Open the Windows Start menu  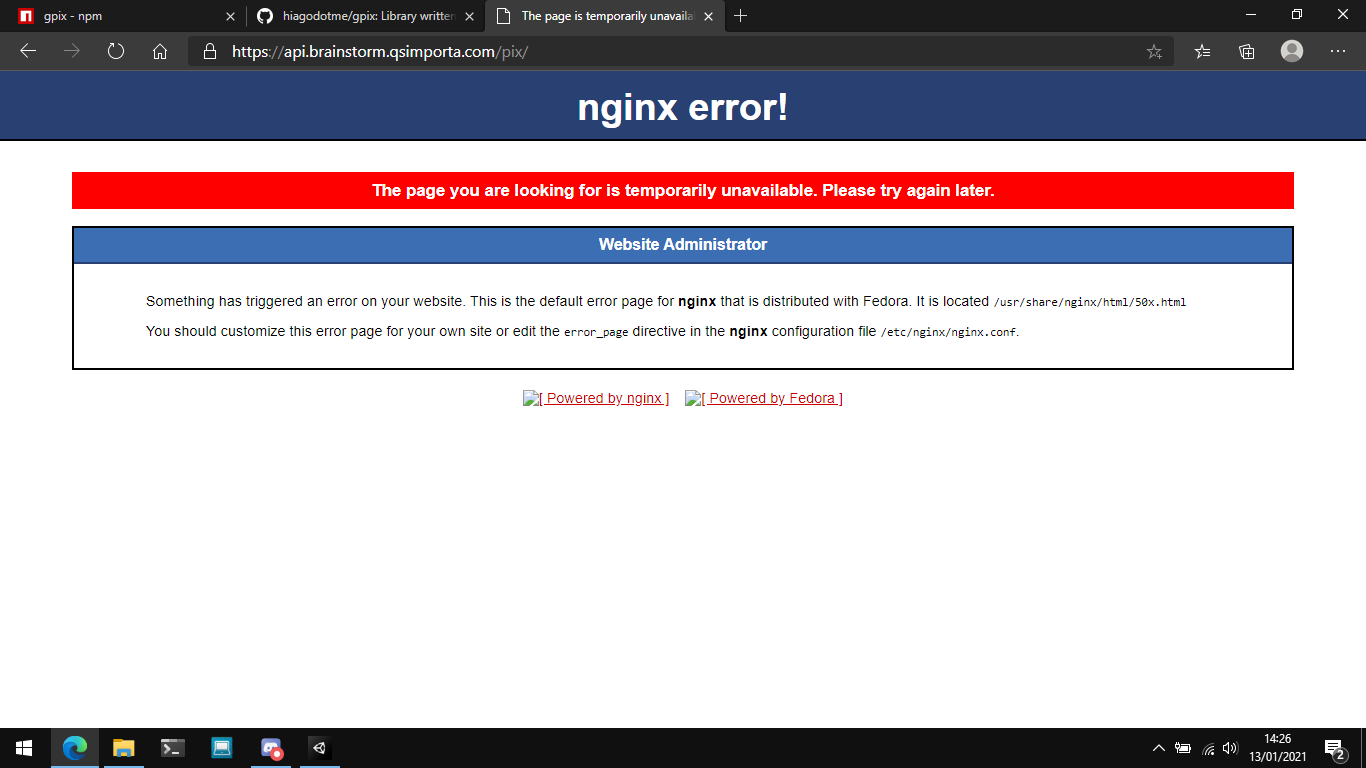coord(24,748)
